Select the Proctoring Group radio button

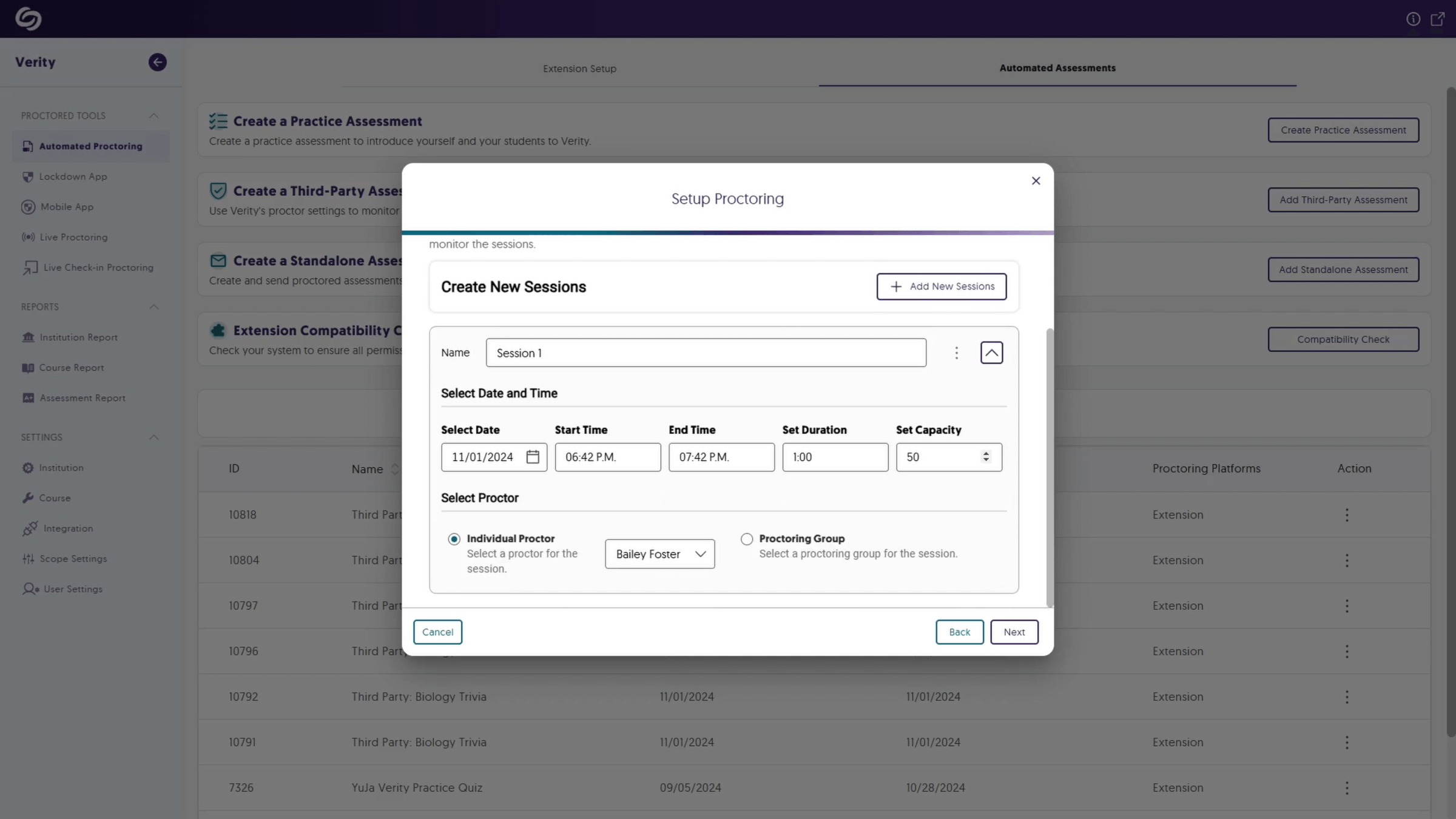746,539
